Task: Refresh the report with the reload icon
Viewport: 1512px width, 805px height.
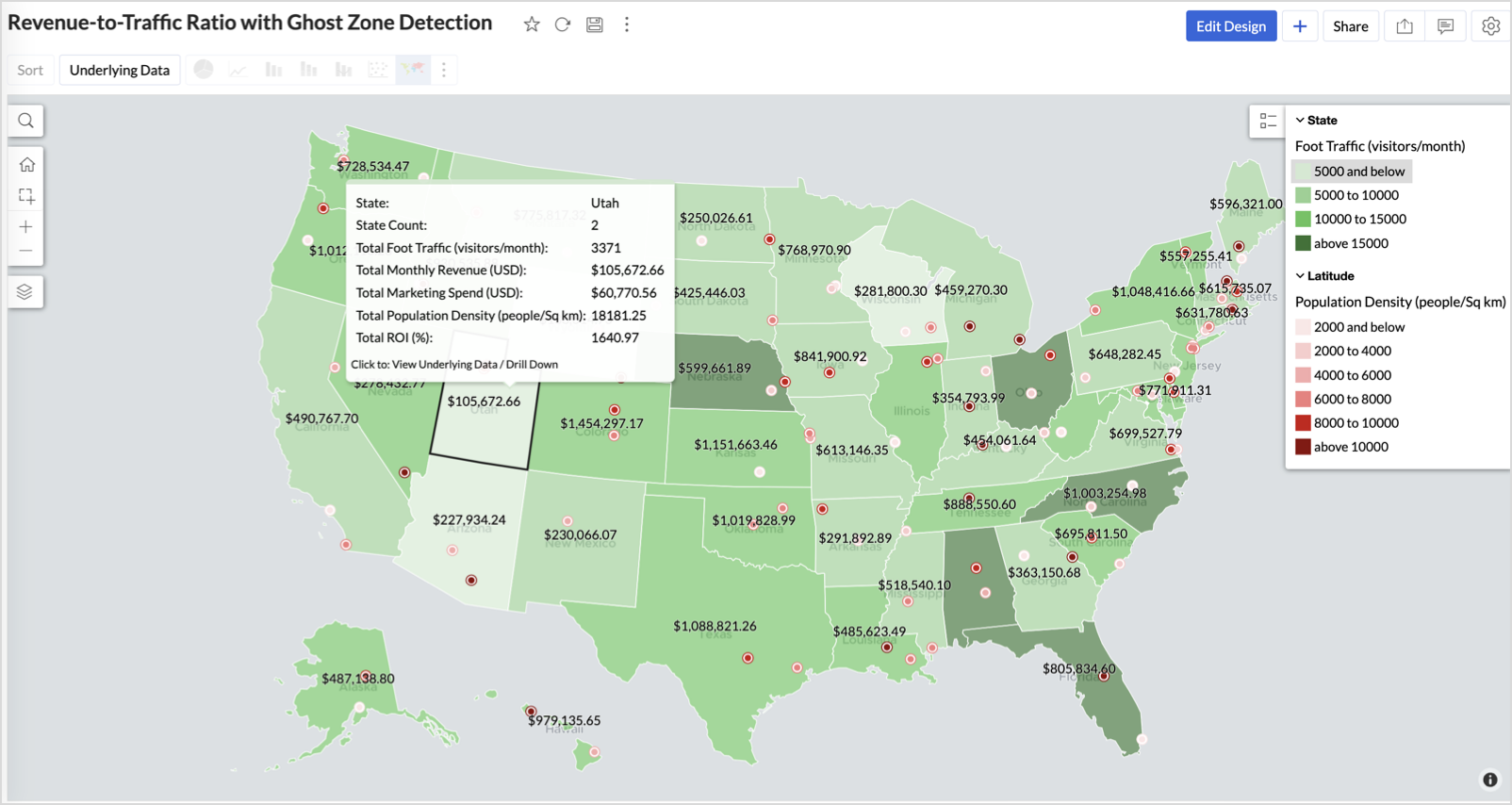Action: (563, 25)
